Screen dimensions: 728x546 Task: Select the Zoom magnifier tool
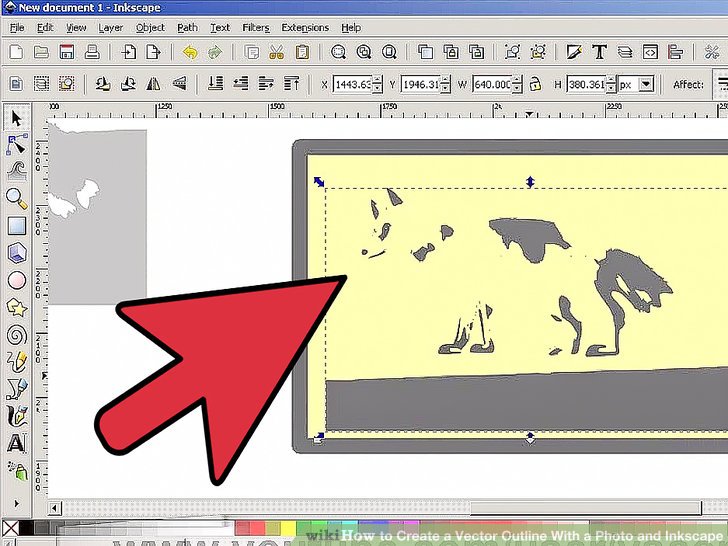[17, 199]
